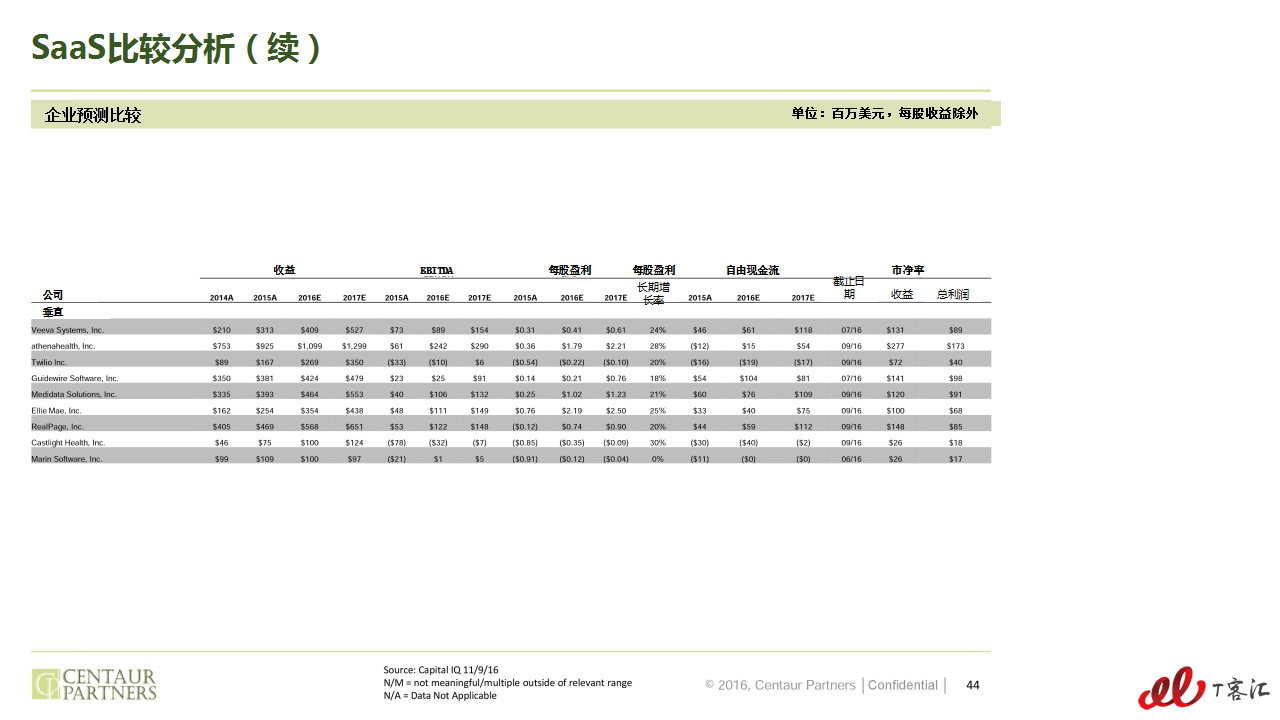Select the "RealPage, Inc." row label

tap(57, 426)
